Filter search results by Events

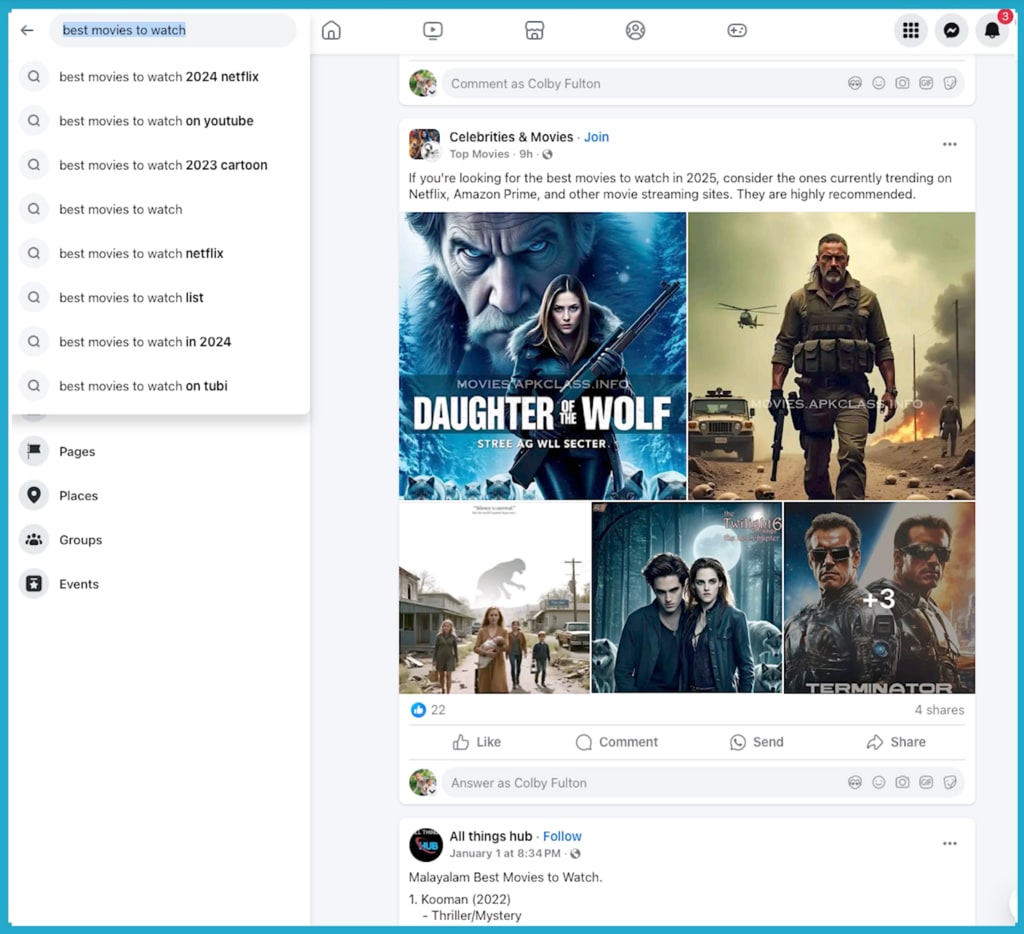[x=160, y=584]
